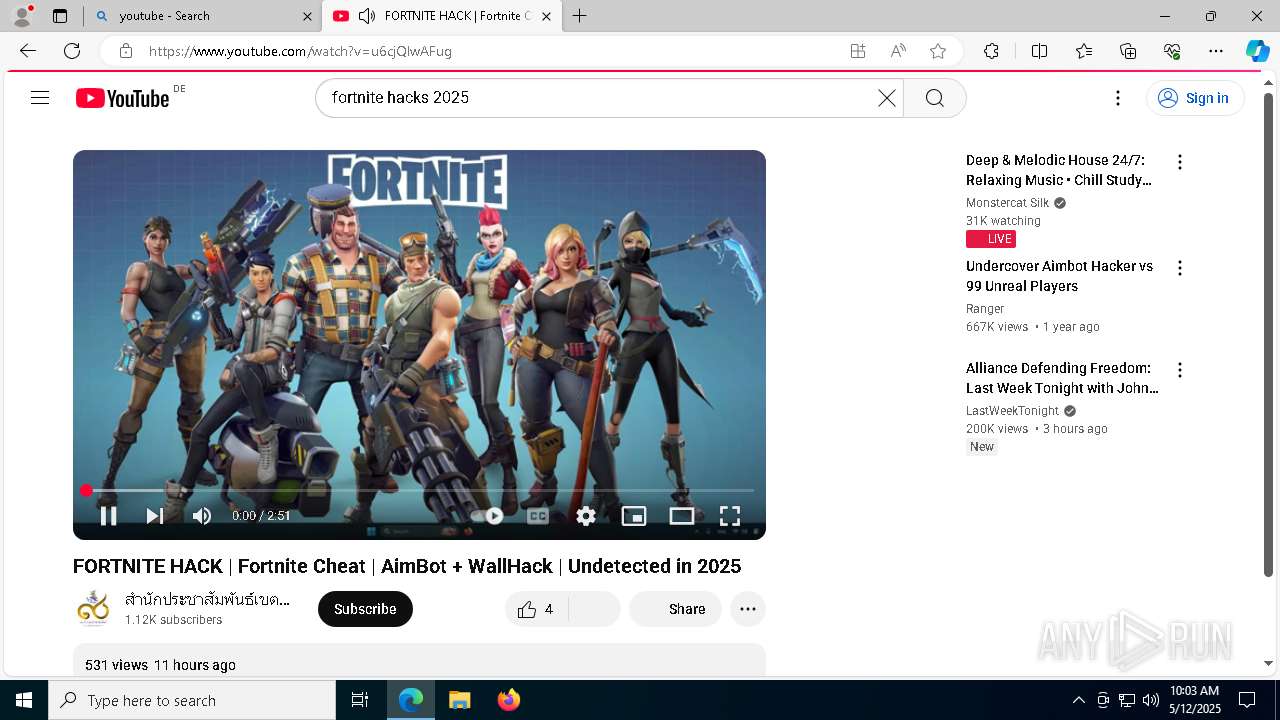Open tab actions menu
This screenshot has height=720, width=1280.
pyautogui.click(x=60, y=16)
